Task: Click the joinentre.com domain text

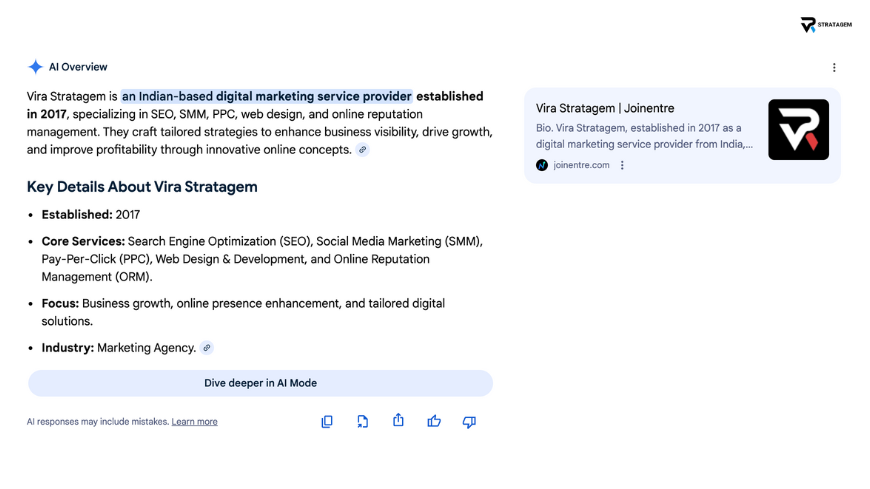Action: point(581,165)
